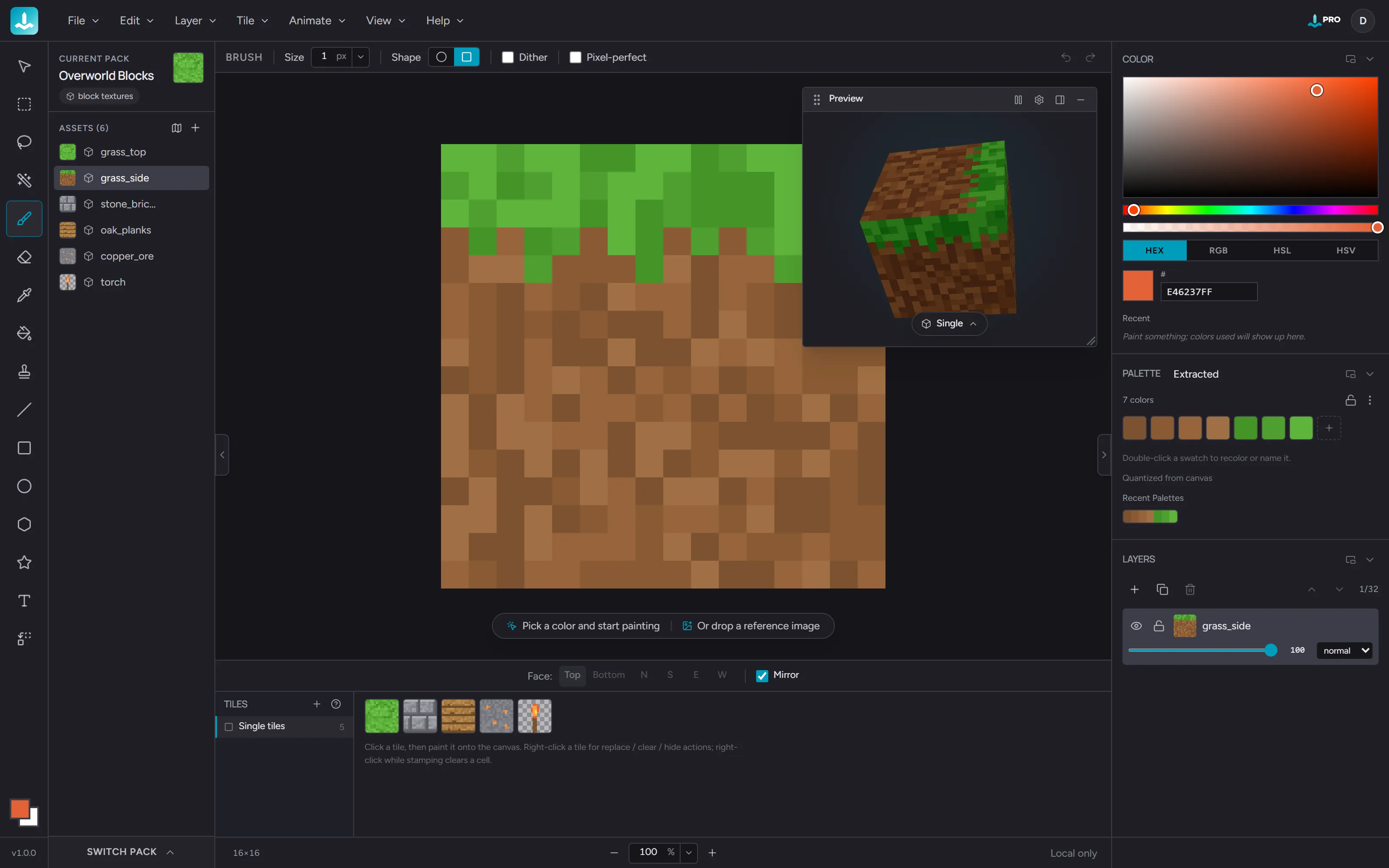Select the Ellipse shape tool

pyautogui.click(x=24, y=486)
